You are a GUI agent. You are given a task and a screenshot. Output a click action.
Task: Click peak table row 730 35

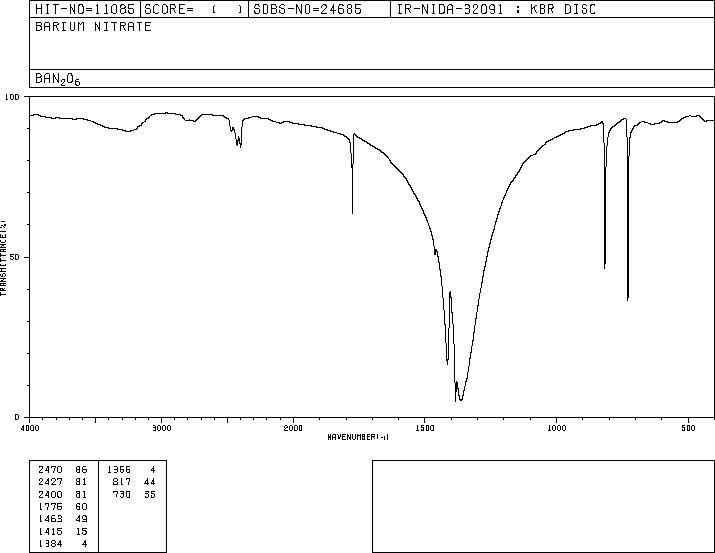click(134, 495)
